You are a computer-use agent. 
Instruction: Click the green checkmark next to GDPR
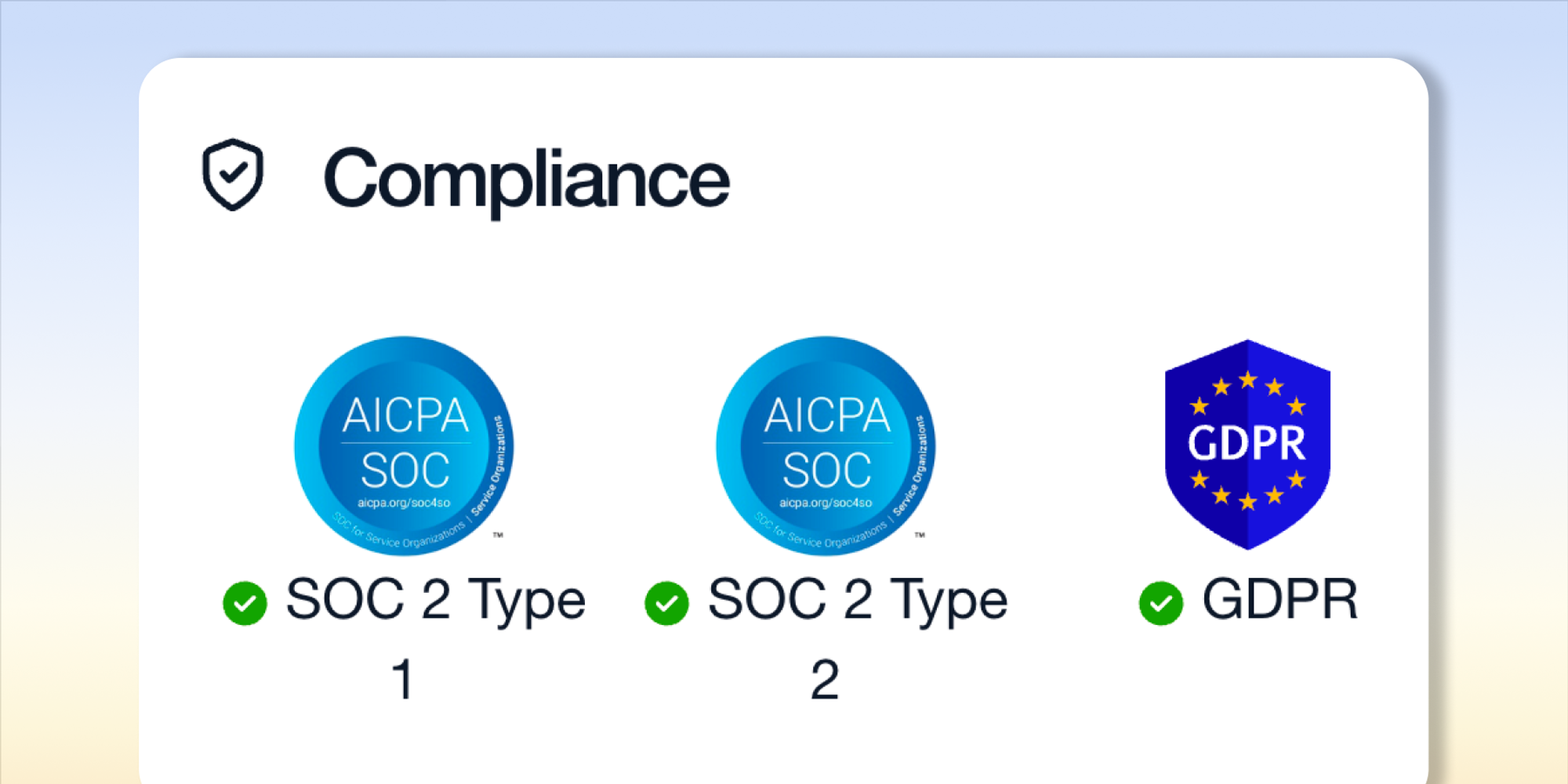[1160, 603]
